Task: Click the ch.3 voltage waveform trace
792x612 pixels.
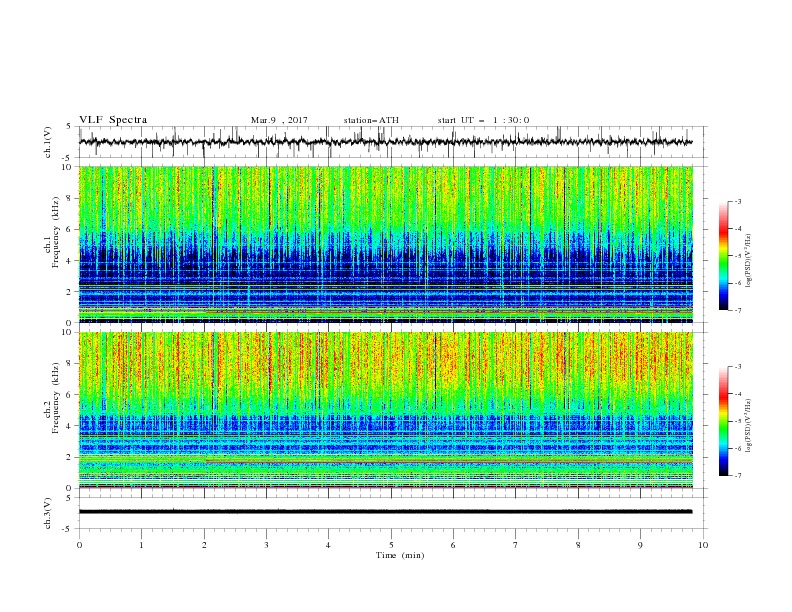Action: (x=385, y=512)
